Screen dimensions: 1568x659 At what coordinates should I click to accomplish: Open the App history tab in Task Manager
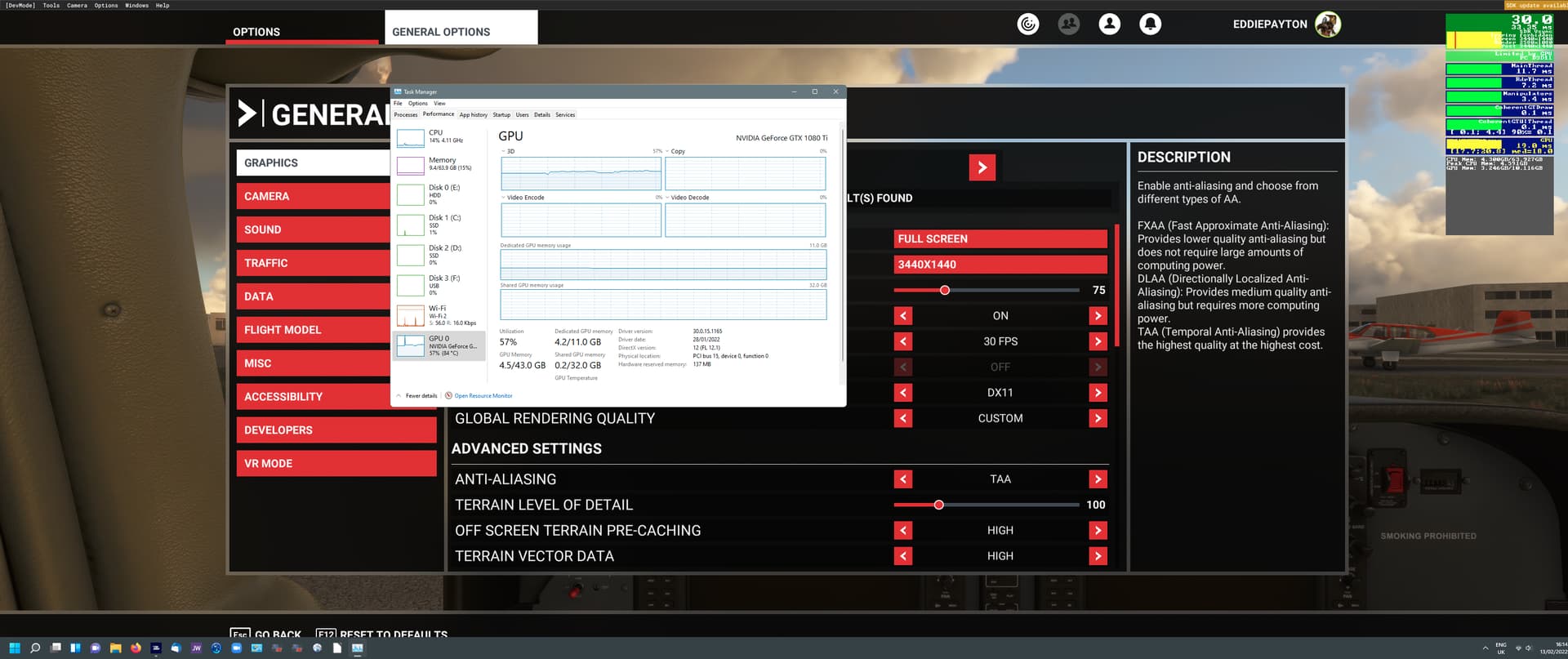pyautogui.click(x=473, y=115)
